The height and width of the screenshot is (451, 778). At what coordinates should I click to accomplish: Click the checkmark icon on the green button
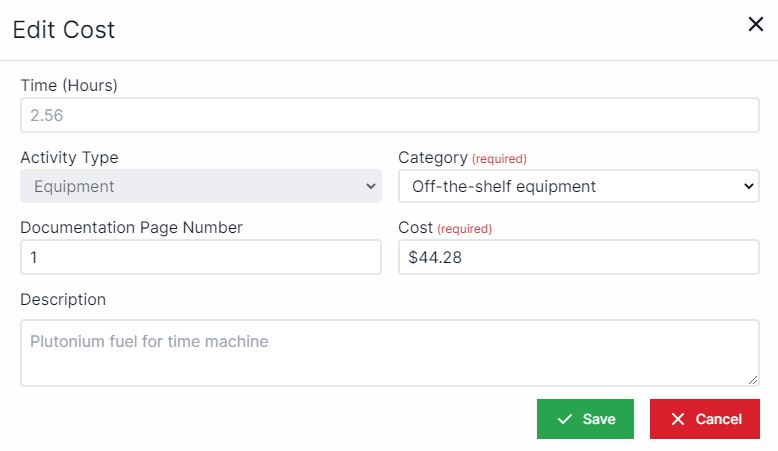coord(565,419)
